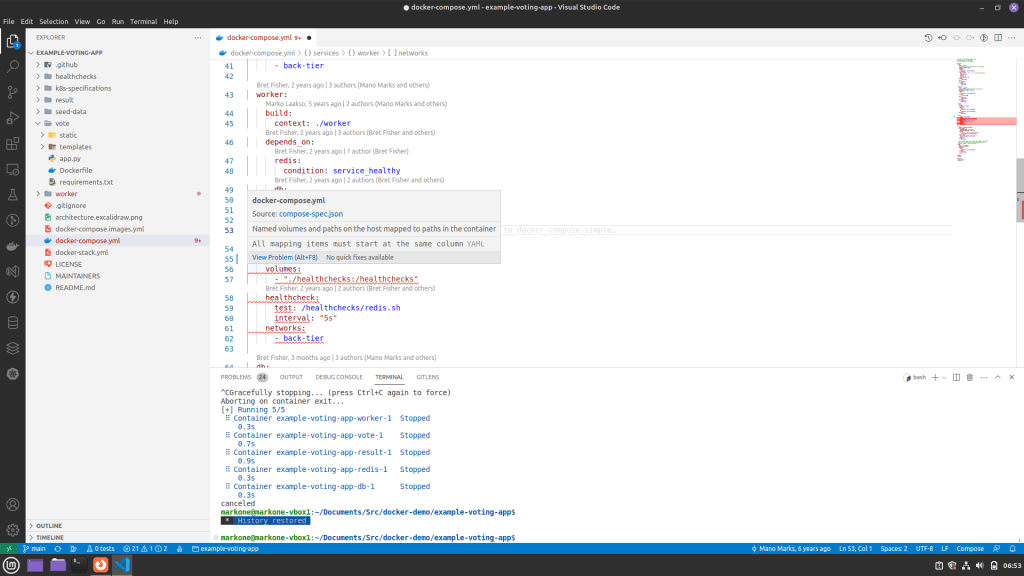
Task: Kill the terminal with trash icon
Action: tap(969, 377)
